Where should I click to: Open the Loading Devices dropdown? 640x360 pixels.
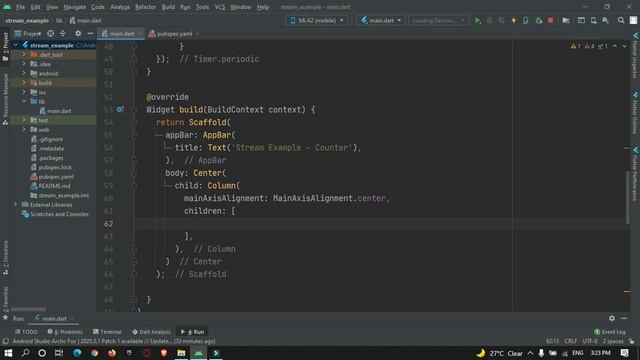click(x=438, y=20)
